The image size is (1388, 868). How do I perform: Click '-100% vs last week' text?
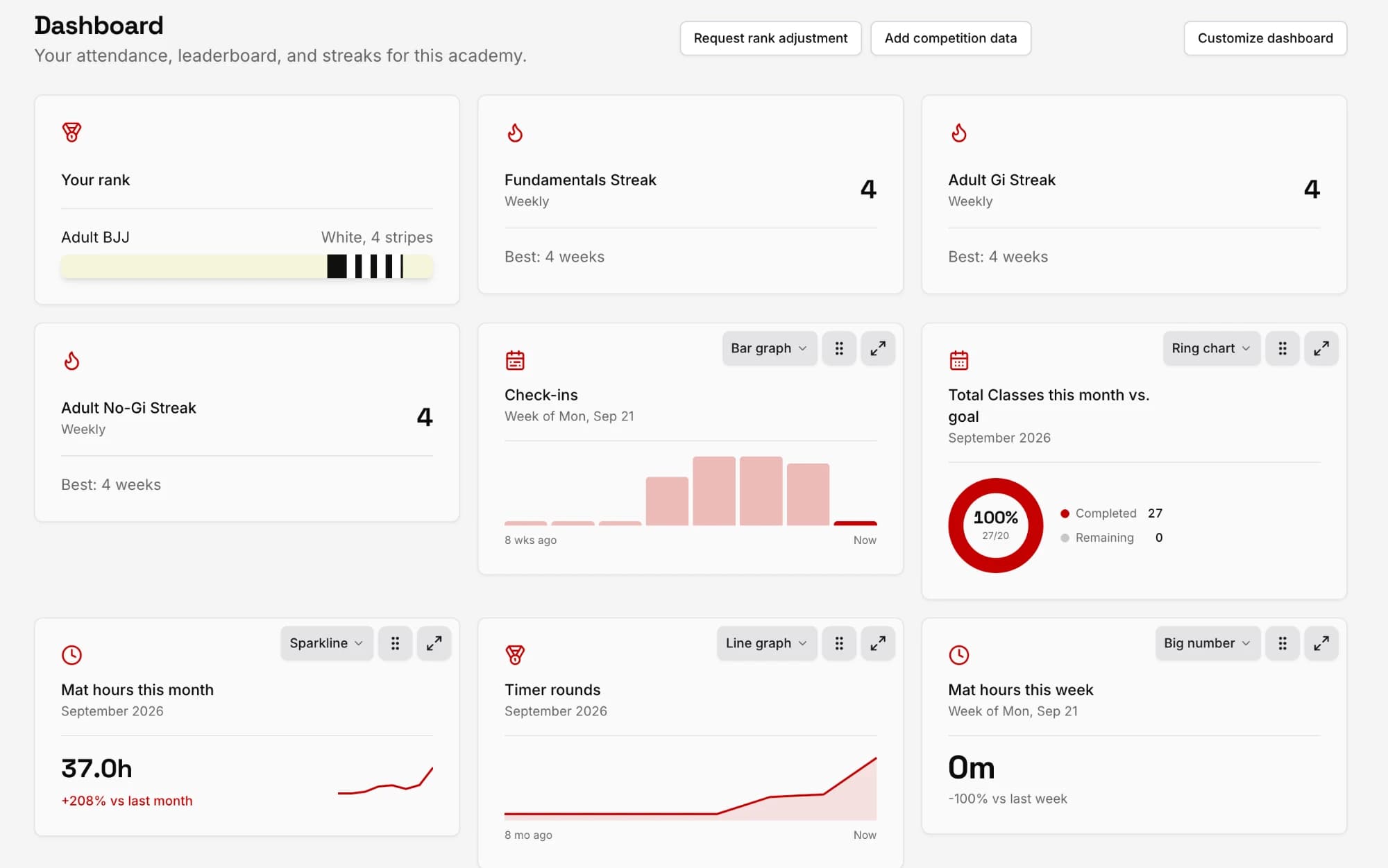coord(1008,799)
